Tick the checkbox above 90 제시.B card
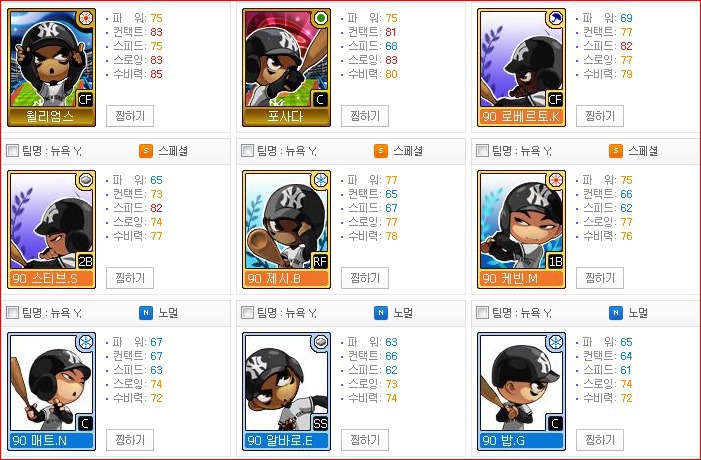701x460 pixels. (247, 151)
